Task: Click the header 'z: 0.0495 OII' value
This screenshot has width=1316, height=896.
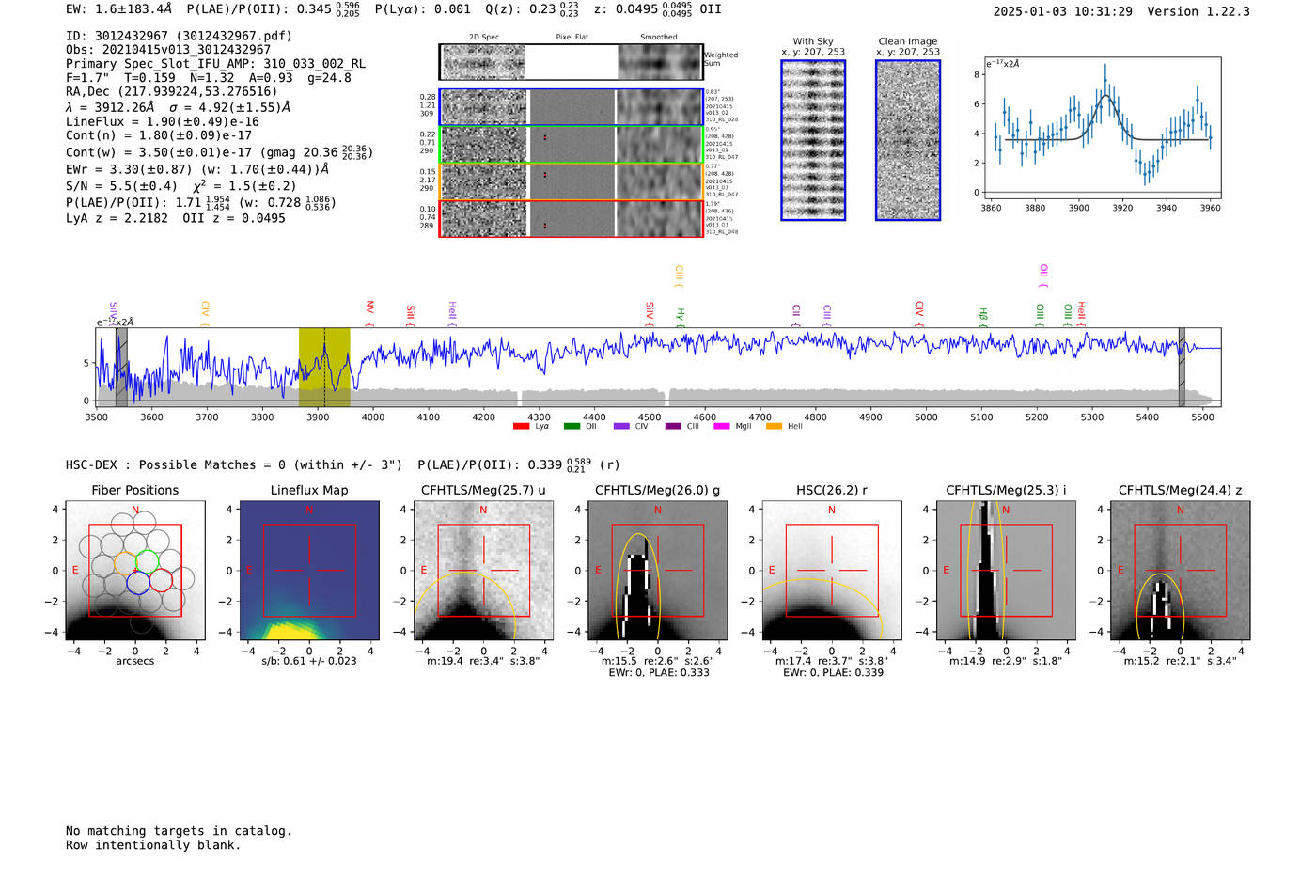Action: pyautogui.click(x=658, y=8)
